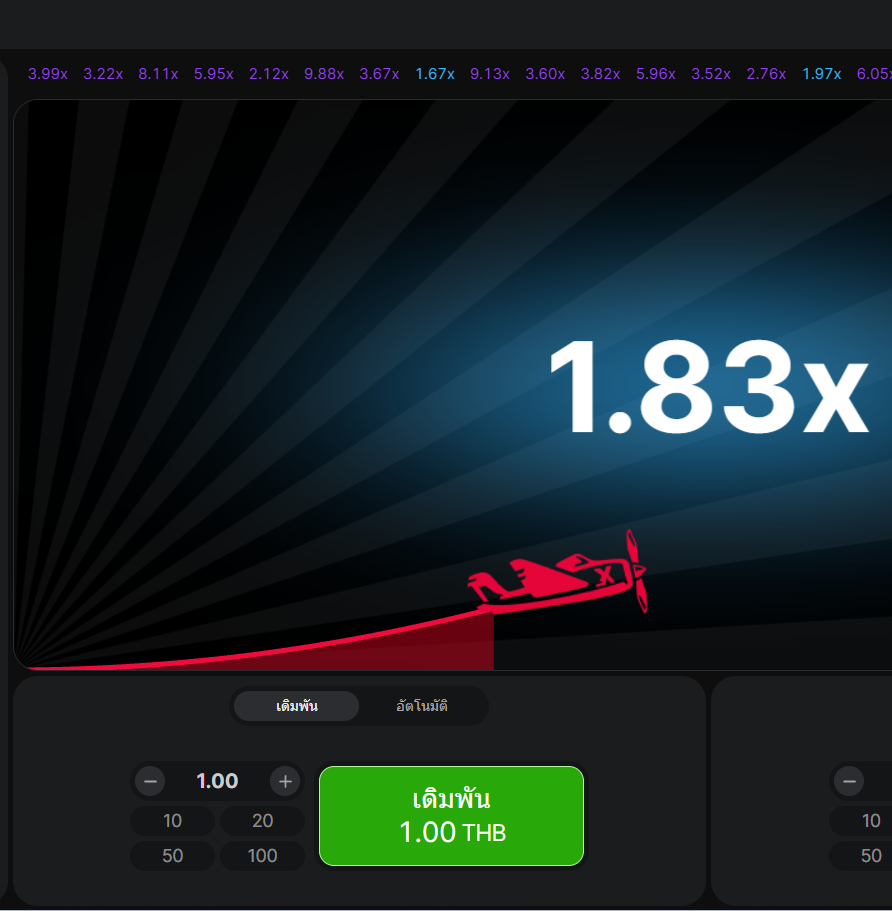Screen dimensions: 892x911
Task: Open the blue 1.97x history entry
Action: (822, 74)
